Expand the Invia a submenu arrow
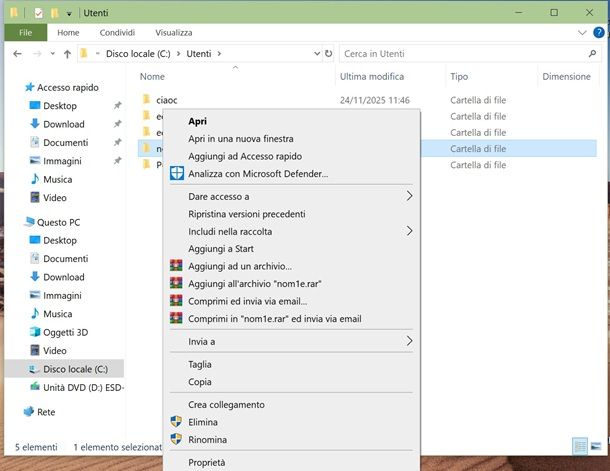Viewport: 610px width, 471px height. pyautogui.click(x=409, y=341)
